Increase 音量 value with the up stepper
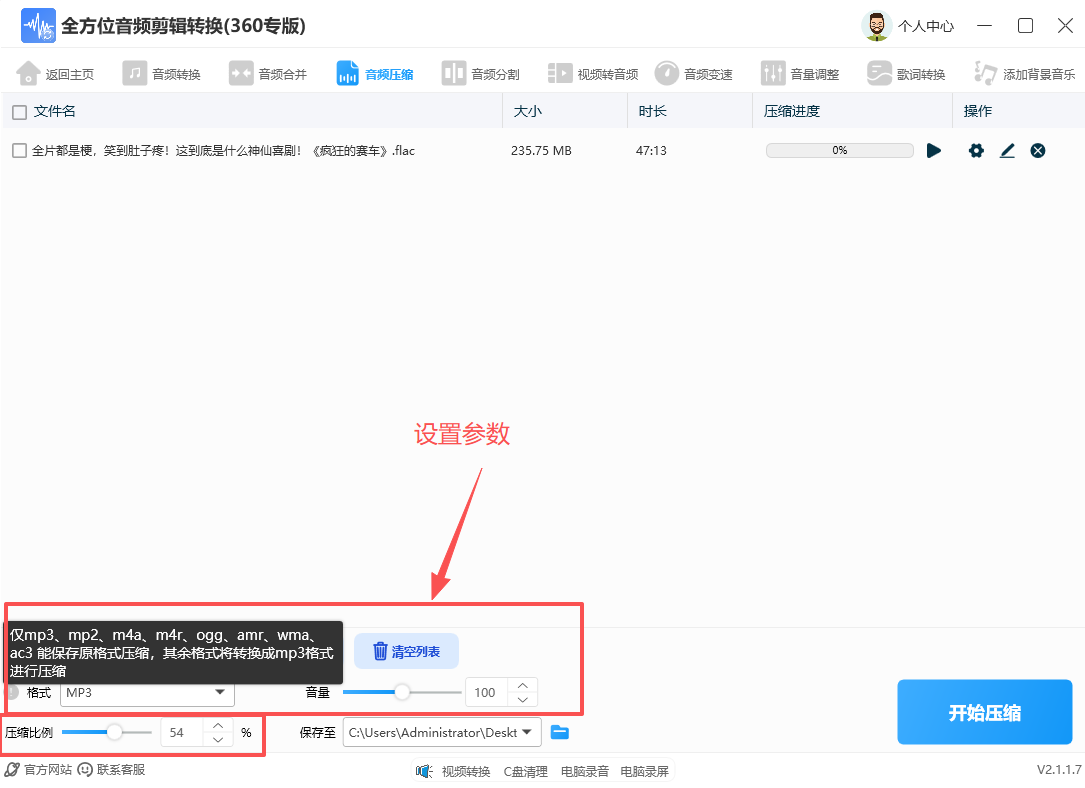Image resolution: width=1085 pixels, height=788 pixels. 521,686
